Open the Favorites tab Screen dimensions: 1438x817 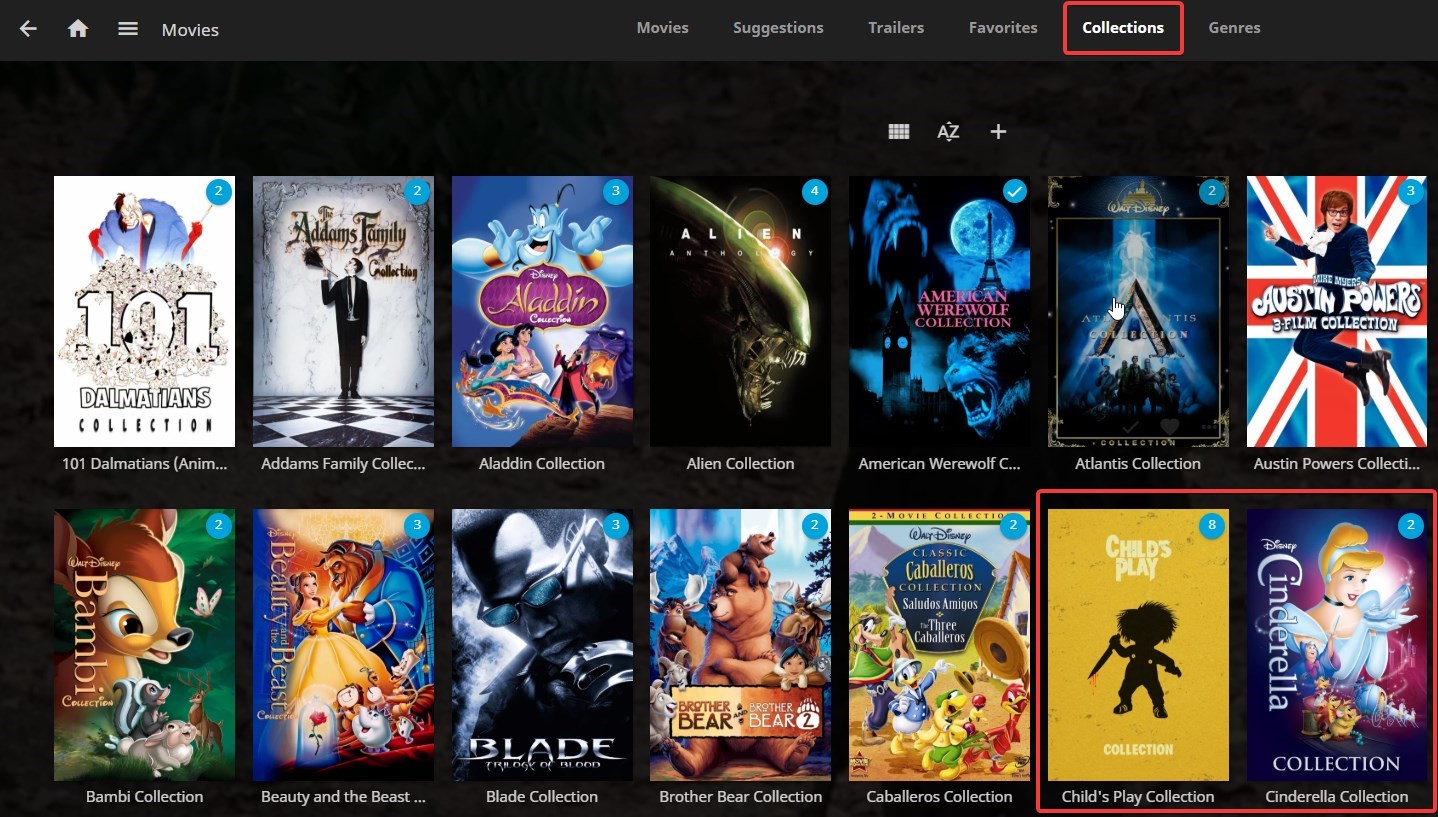coord(1003,27)
